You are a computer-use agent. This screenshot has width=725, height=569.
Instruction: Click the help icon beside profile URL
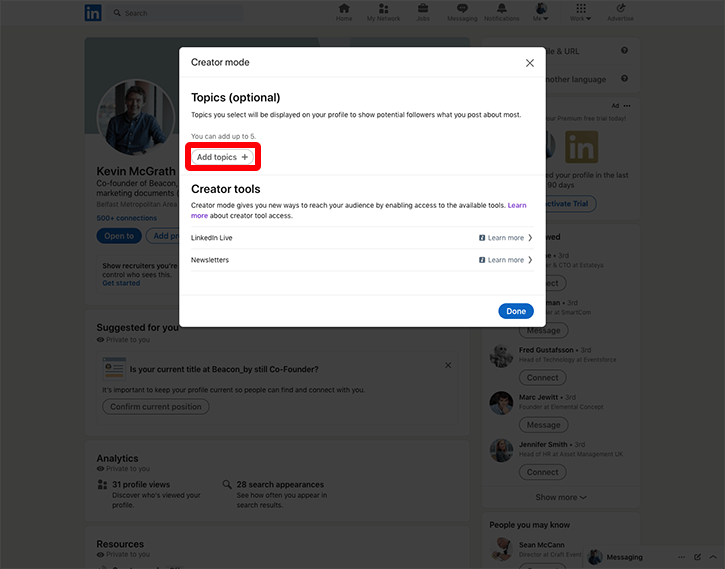pos(625,50)
